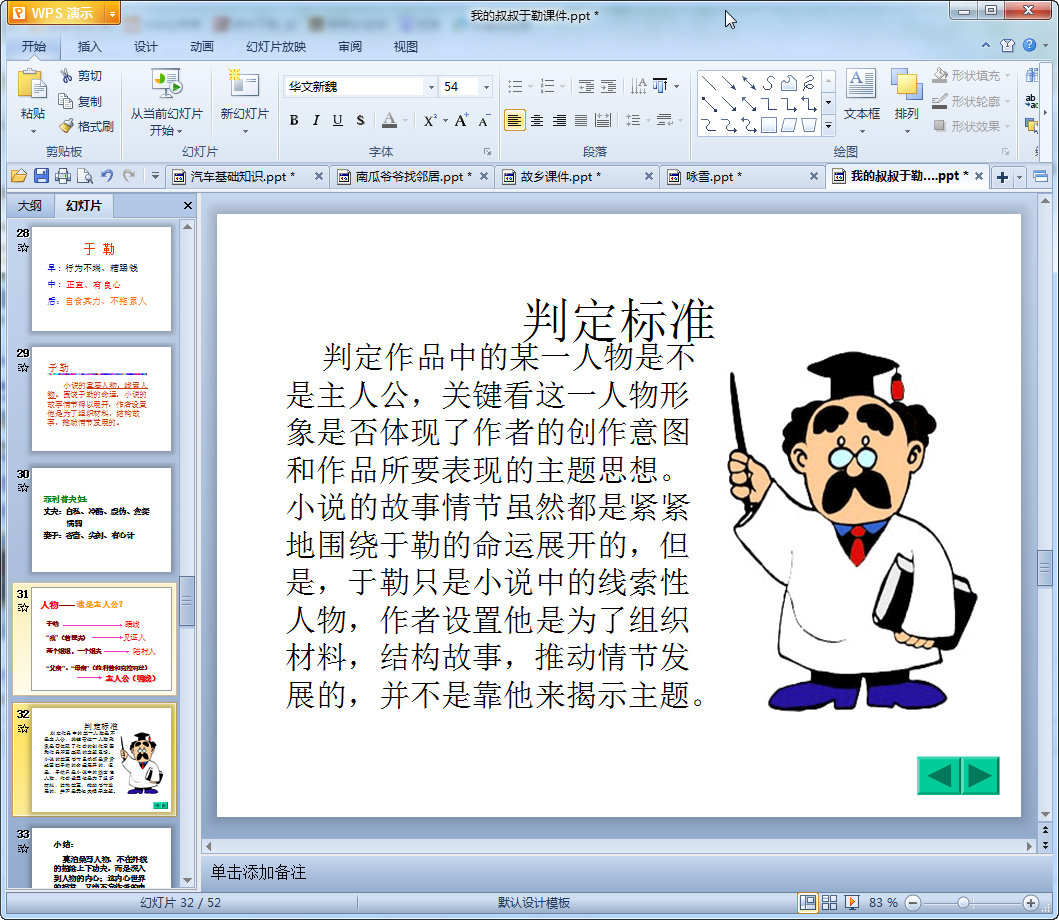
Task: Click the green previous arrow on slide
Action: click(938, 775)
